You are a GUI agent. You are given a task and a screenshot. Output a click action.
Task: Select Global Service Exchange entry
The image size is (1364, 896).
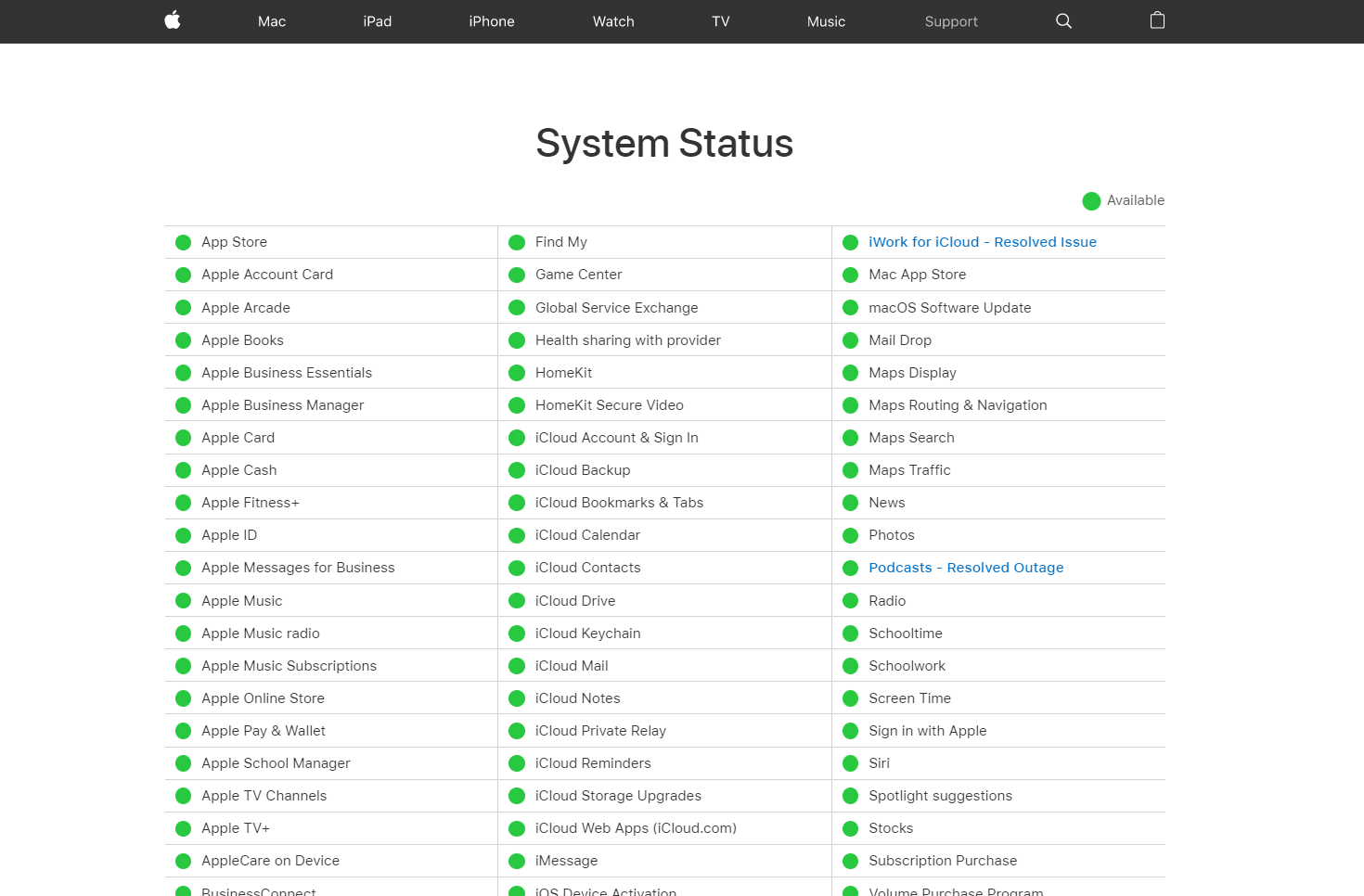tap(617, 308)
